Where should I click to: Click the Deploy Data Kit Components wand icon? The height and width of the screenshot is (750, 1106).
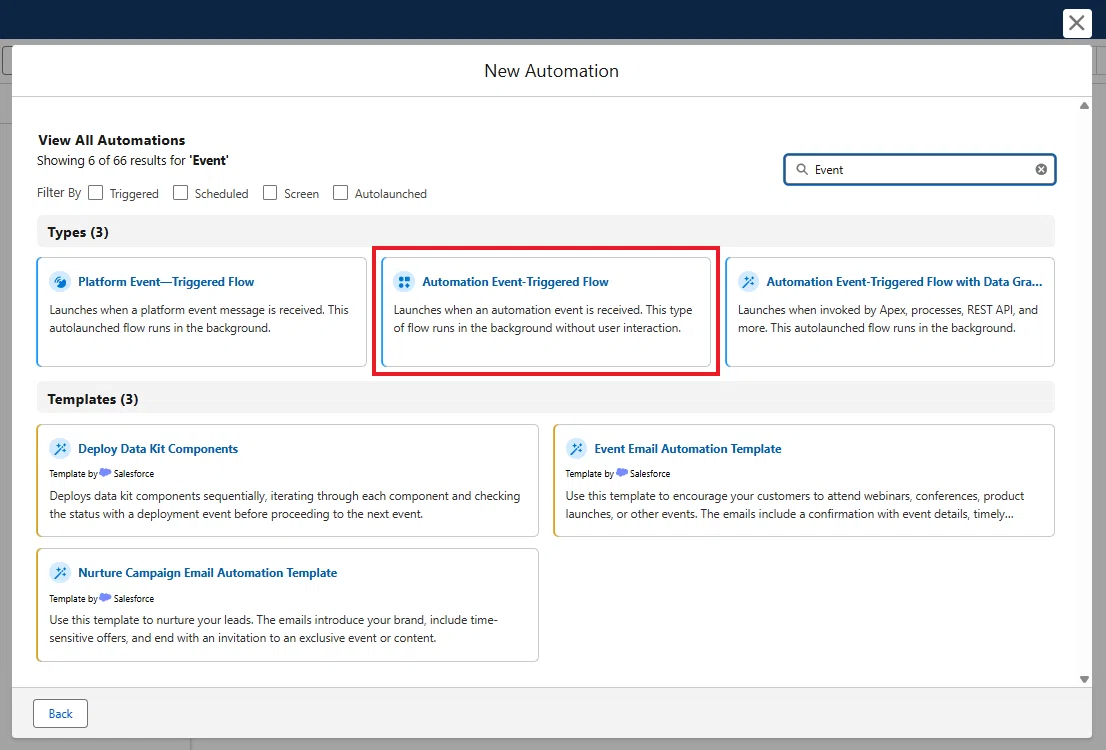tap(60, 449)
